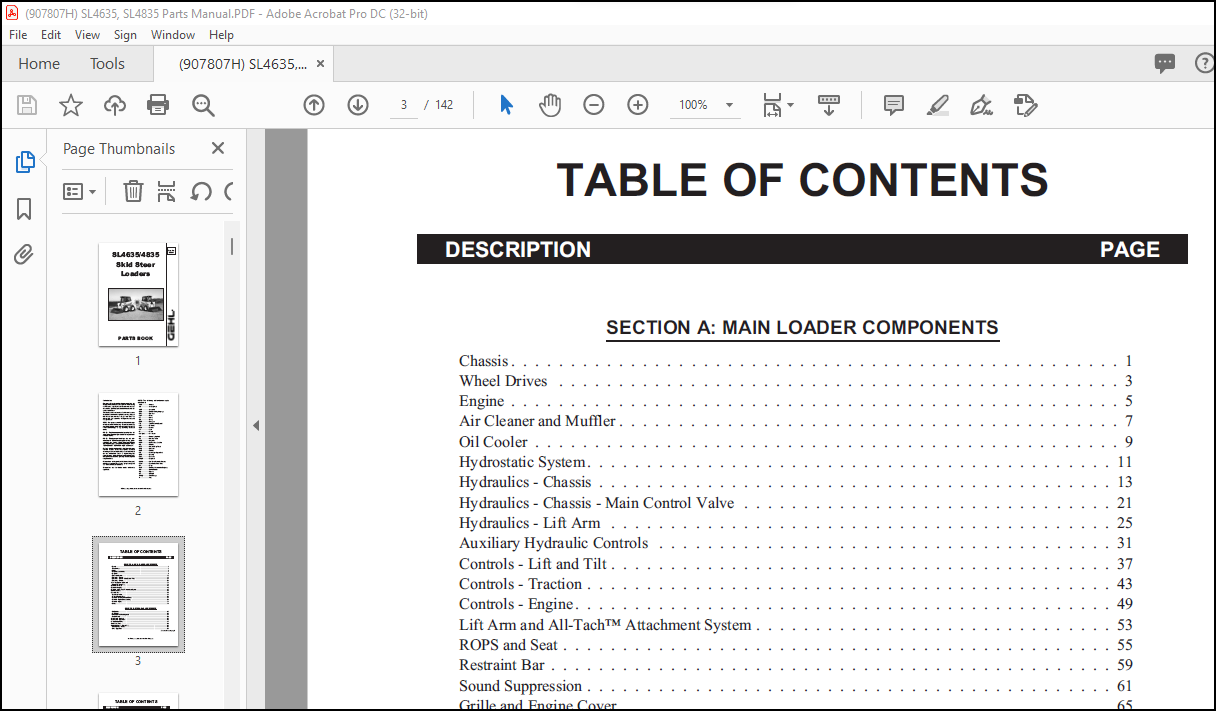Click the fit page scrolling icon
This screenshot has width=1216, height=711.
[772, 105]
